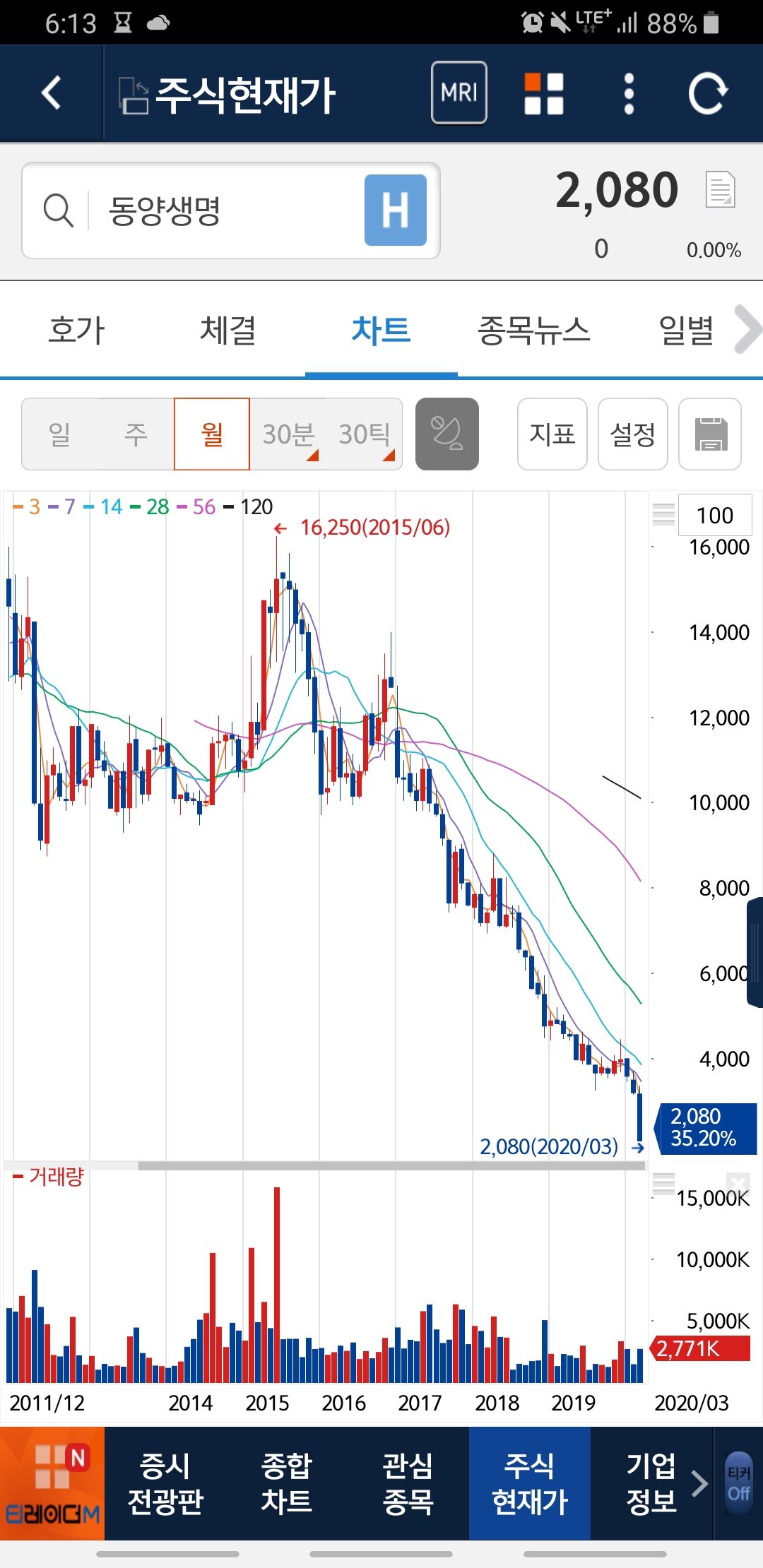Open the 30틱 tick interval dropdown
The height and width of the screenshot is (1568, 763).
point(365,434)
